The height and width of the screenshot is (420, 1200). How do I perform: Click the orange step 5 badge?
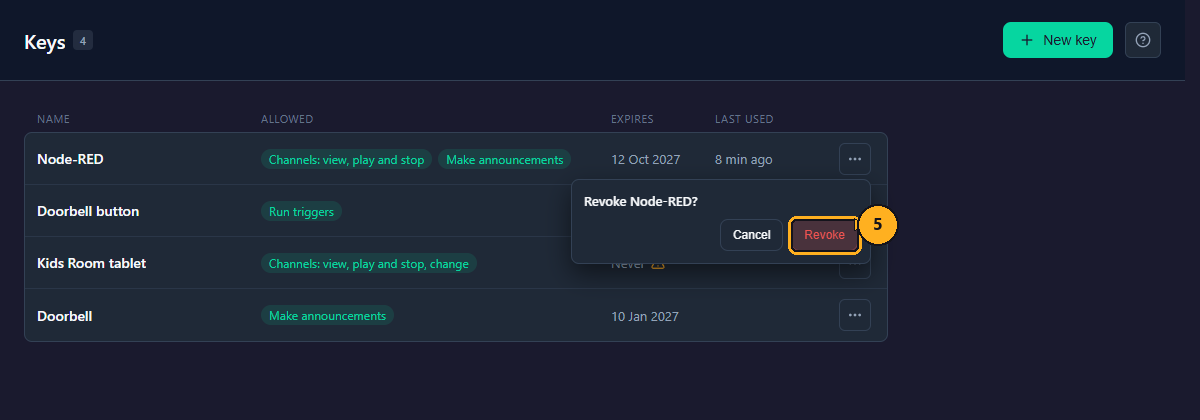pyautogui.click(x=877, y=225)
